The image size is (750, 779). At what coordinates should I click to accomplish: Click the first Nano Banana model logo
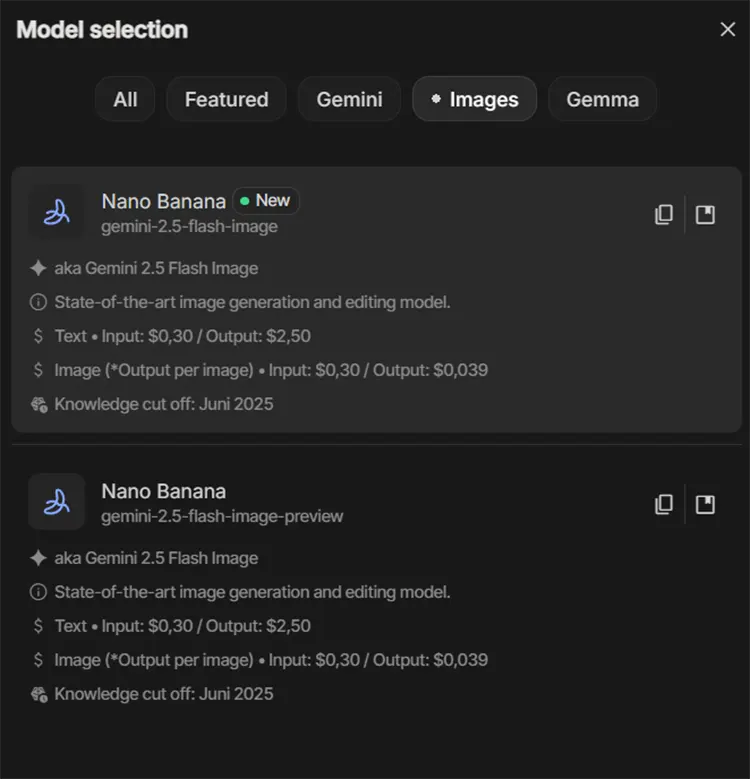[57, 212]
